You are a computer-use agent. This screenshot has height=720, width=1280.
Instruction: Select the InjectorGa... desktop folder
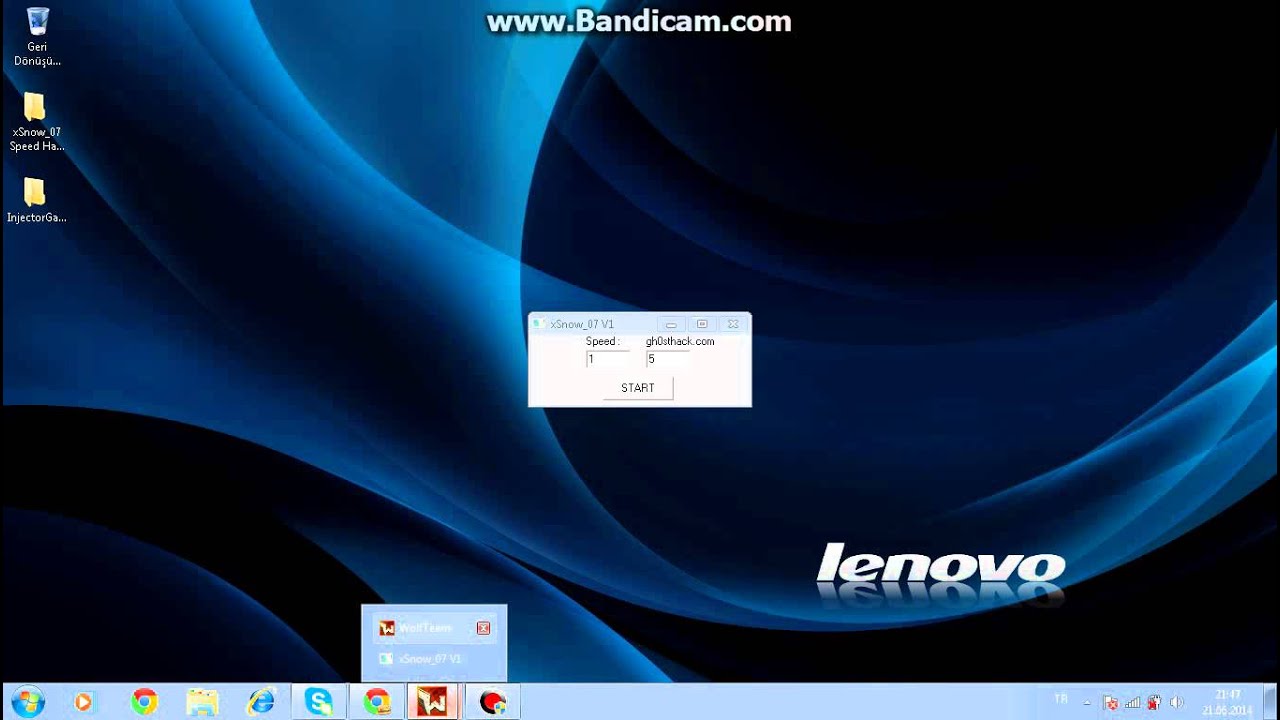36,200
